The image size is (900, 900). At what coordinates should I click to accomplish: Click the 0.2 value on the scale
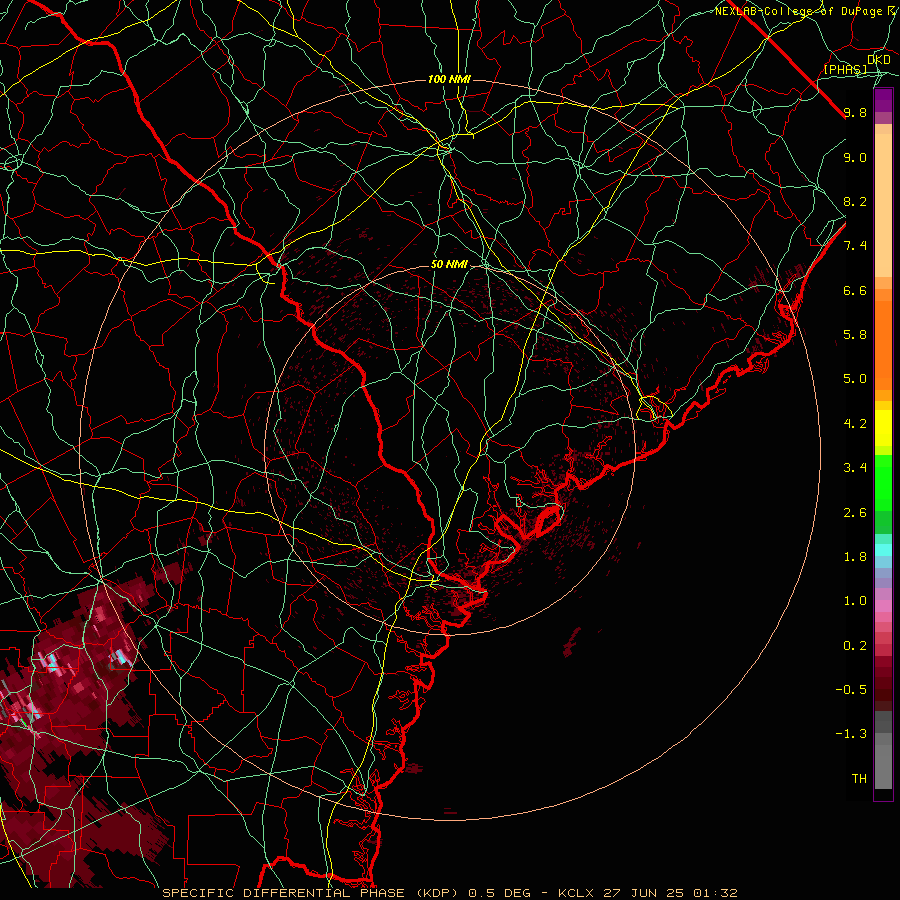(855, 646)
